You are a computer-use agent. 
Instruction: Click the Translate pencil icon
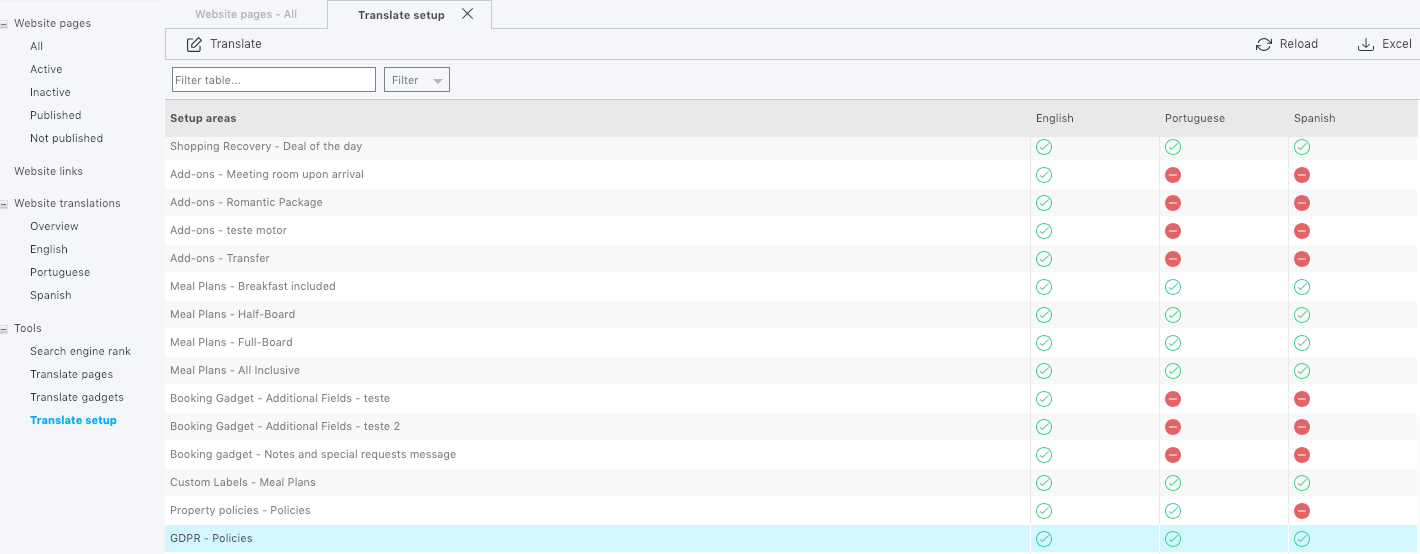coord(194,44)
